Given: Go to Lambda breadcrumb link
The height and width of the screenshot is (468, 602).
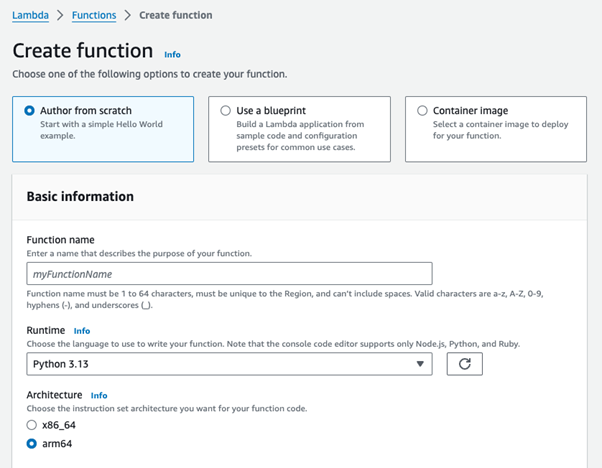Looking at the screenshot, I should click(30, 15).
